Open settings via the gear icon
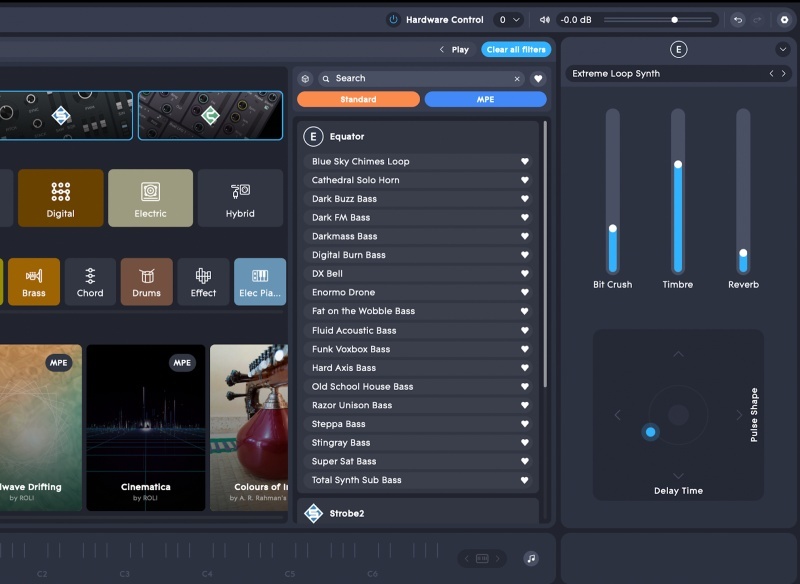800x584 pixels. [x=783, y=20]
